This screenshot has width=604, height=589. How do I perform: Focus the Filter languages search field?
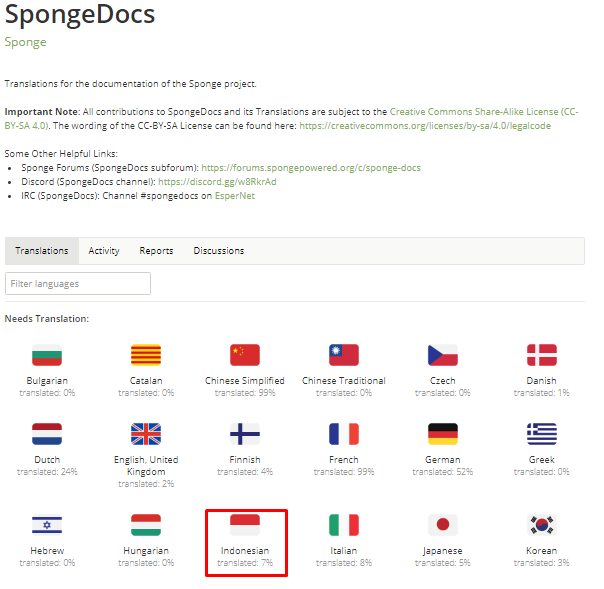[78, 284]
